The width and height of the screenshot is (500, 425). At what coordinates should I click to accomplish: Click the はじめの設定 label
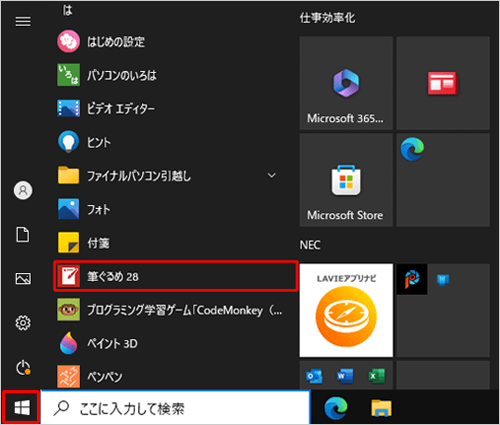click(116, 42)
